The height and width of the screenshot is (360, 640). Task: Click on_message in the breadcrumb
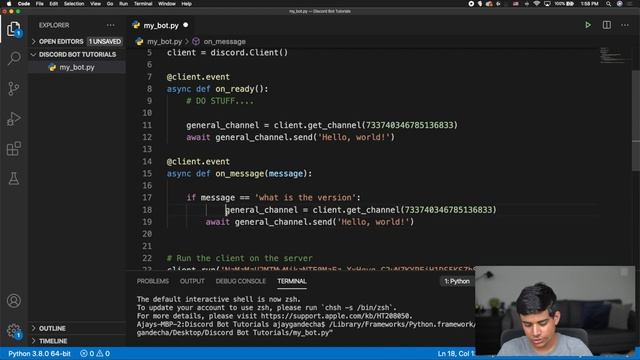pyautogui.click(x=224, y=42)
